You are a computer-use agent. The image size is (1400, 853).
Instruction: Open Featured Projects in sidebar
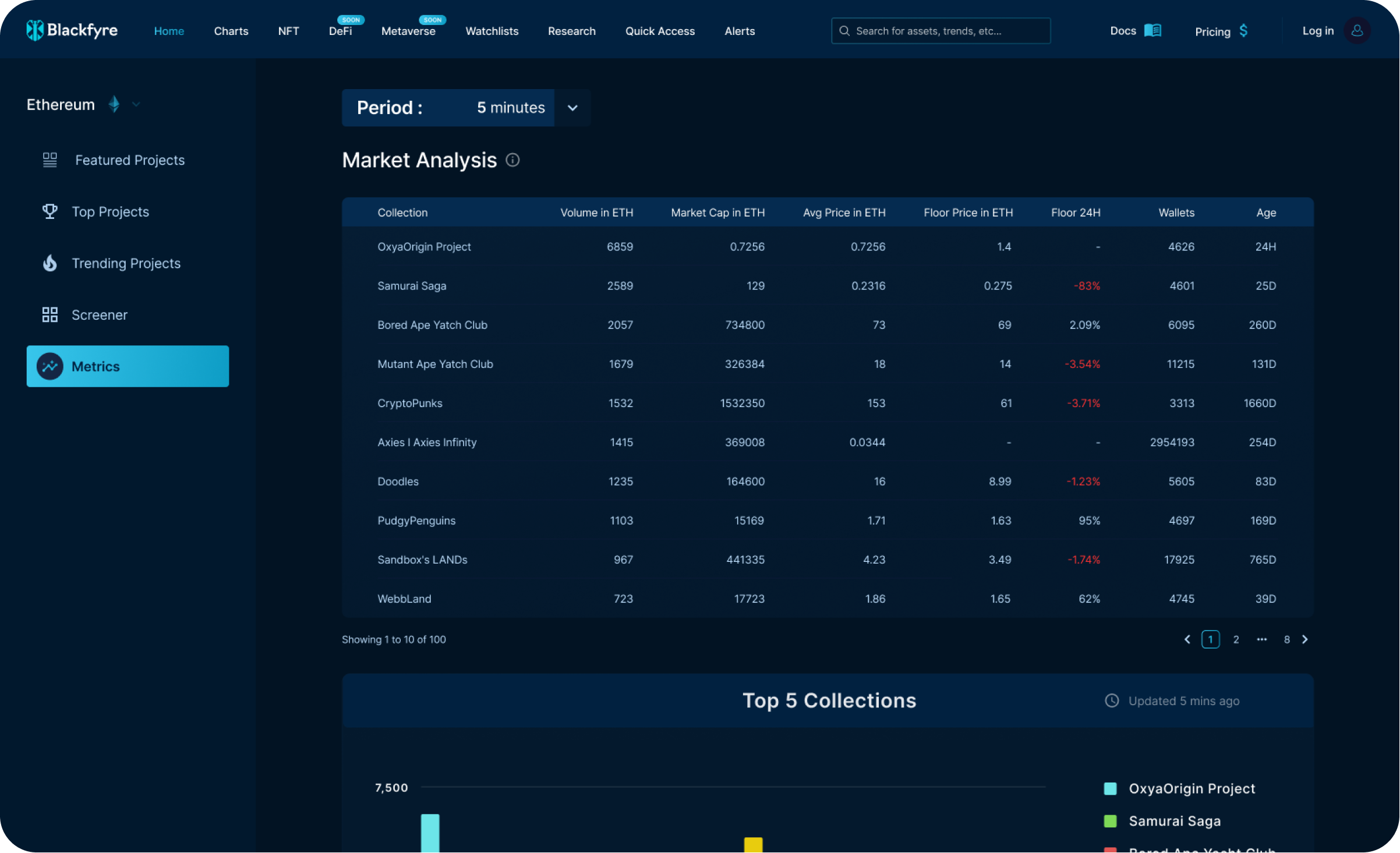[x=130, y=160]
